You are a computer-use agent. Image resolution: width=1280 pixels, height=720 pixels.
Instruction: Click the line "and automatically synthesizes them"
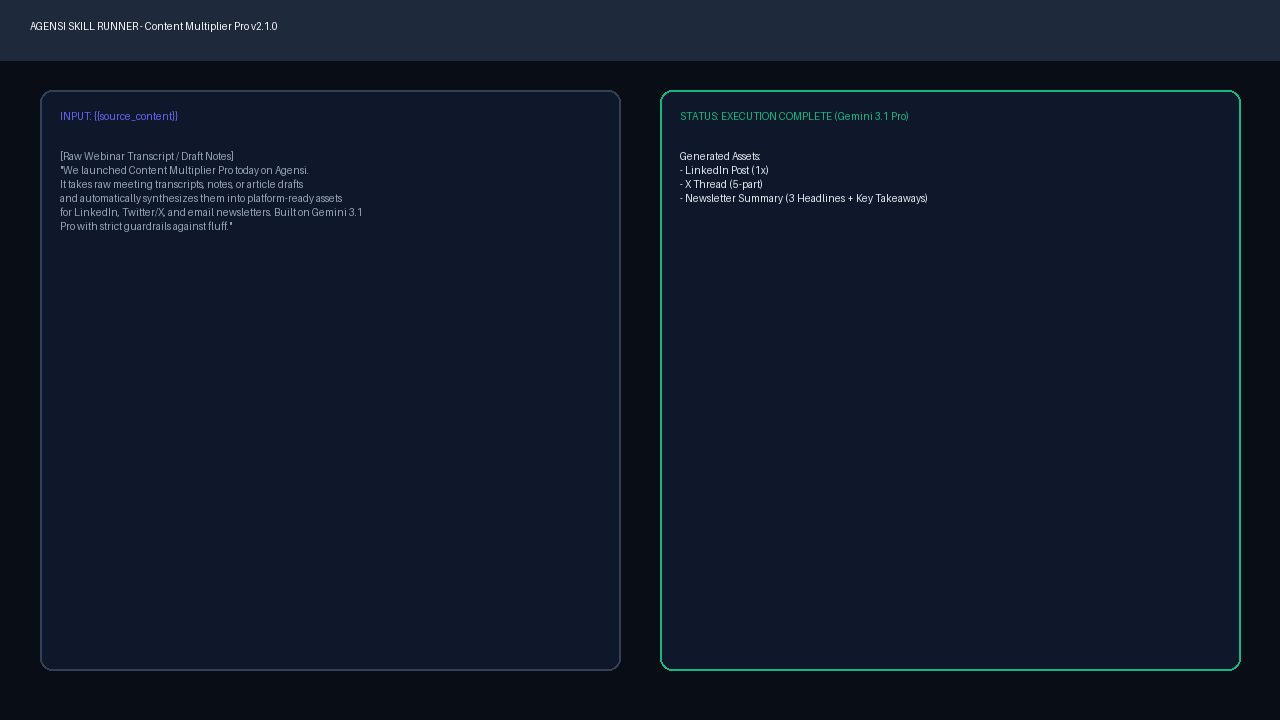[201, 198]
